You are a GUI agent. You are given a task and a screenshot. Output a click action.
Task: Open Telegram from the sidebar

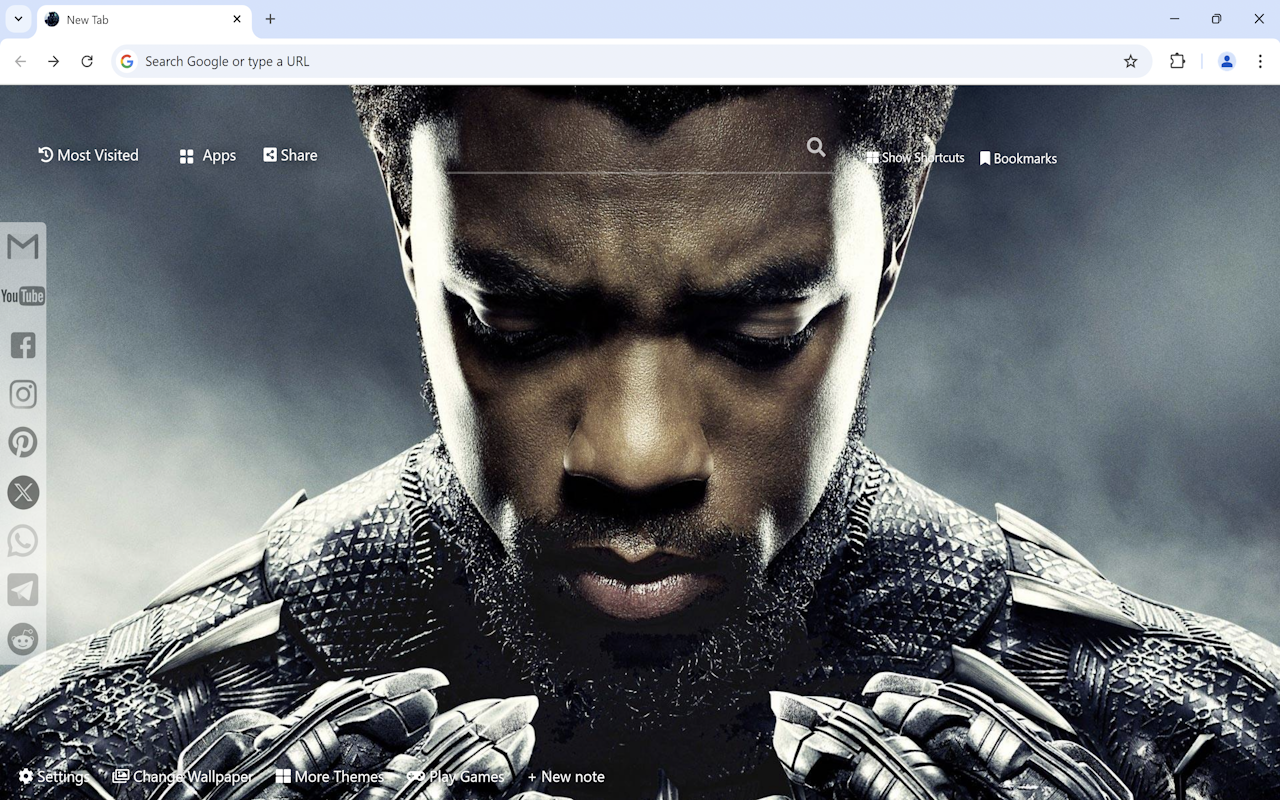tap(23, 590)
